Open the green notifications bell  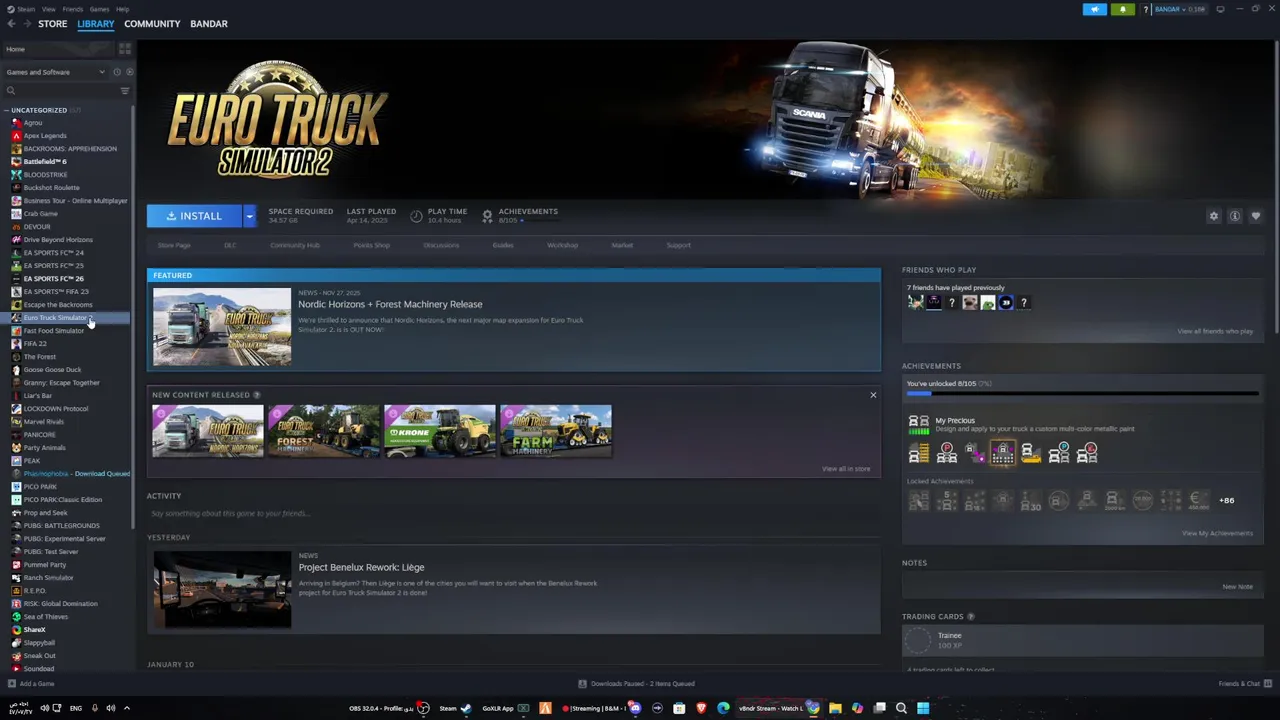[1122, 9]
